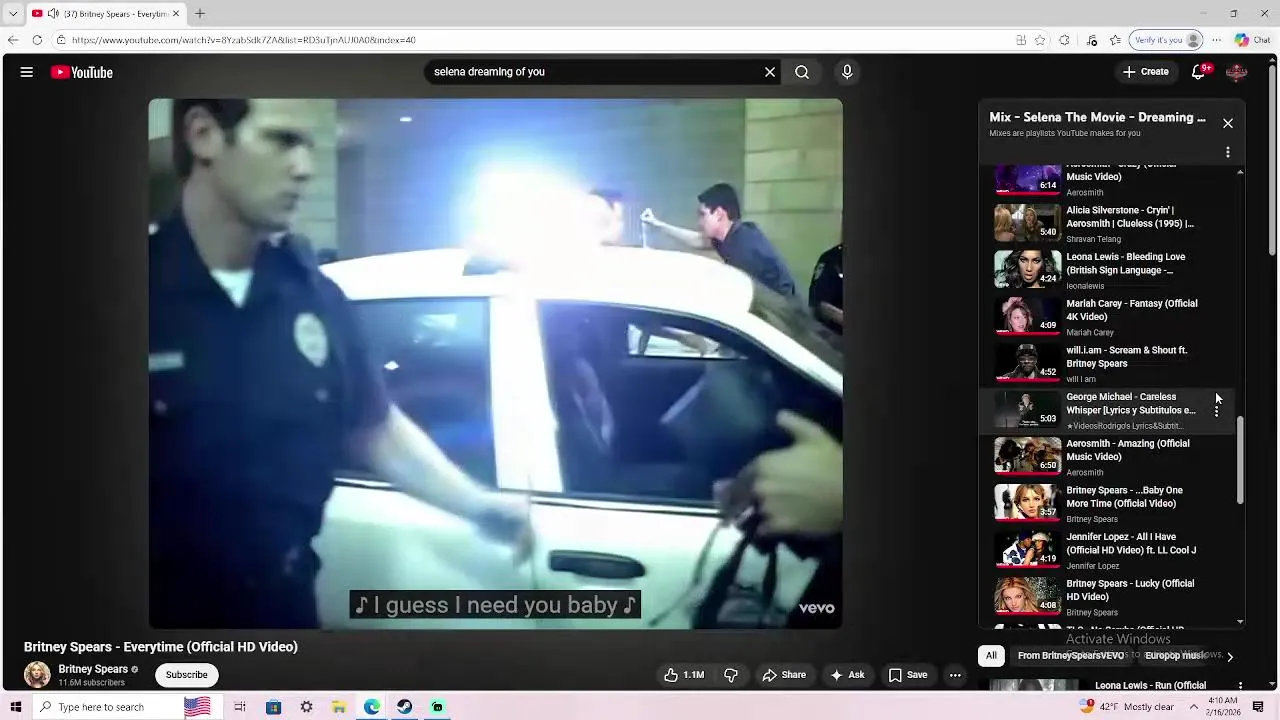Open the taskbar clock and date
1280x720 pixels.
(1224, 707)
